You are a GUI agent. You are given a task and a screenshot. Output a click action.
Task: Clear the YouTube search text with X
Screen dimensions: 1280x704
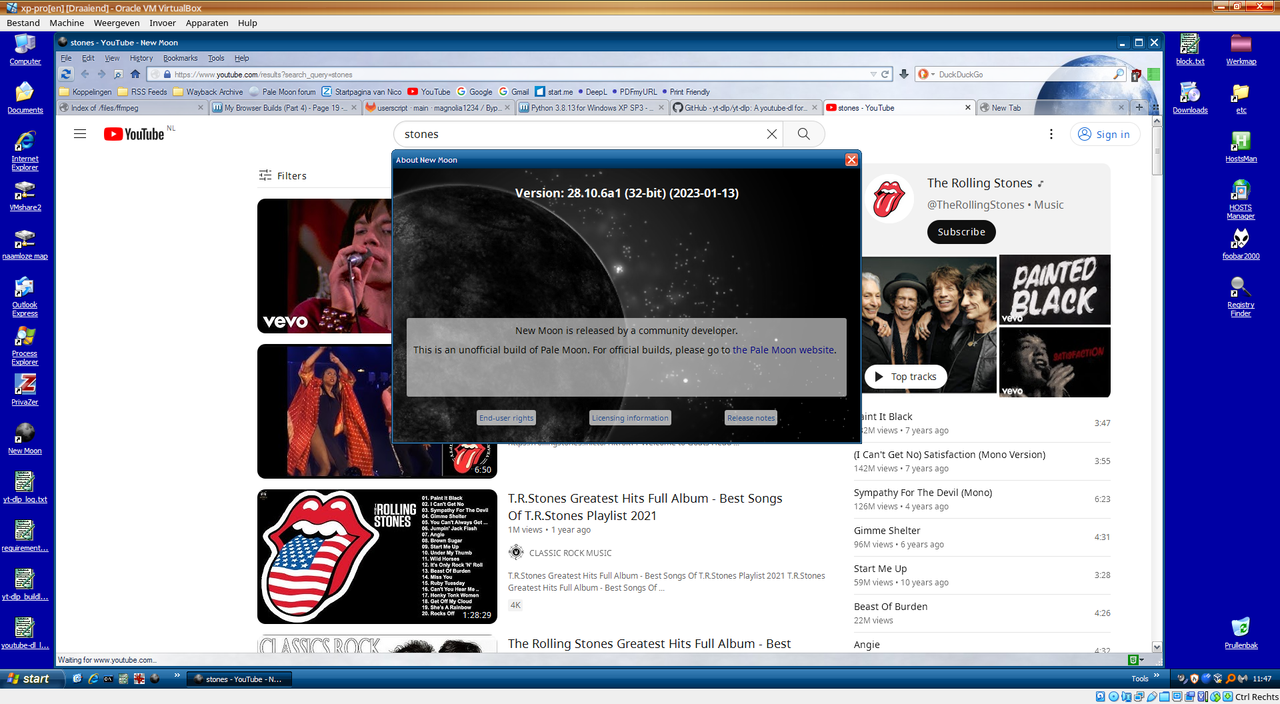coord(772,134)
